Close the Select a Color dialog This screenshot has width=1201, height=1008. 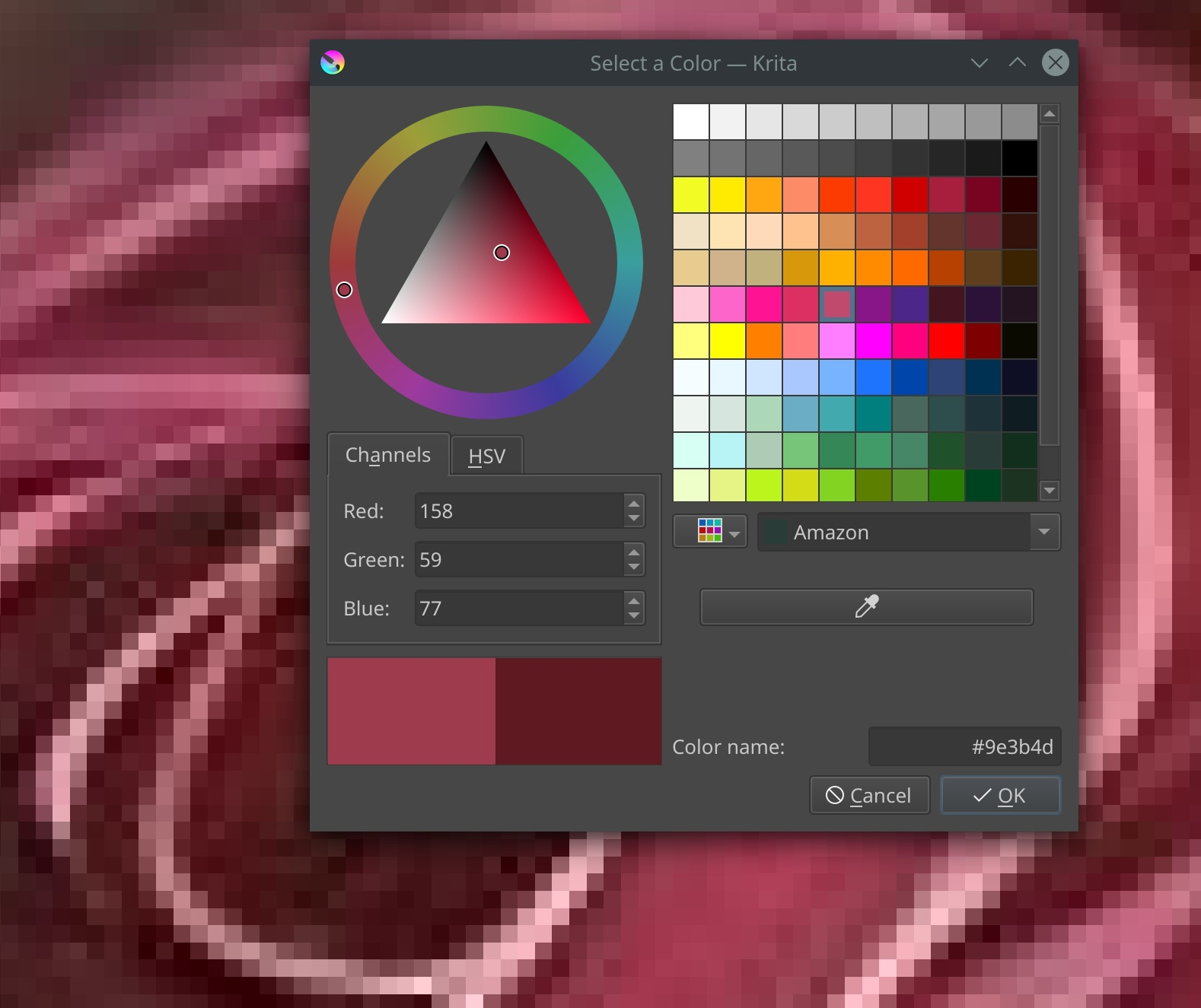[x=1055, y=62]
